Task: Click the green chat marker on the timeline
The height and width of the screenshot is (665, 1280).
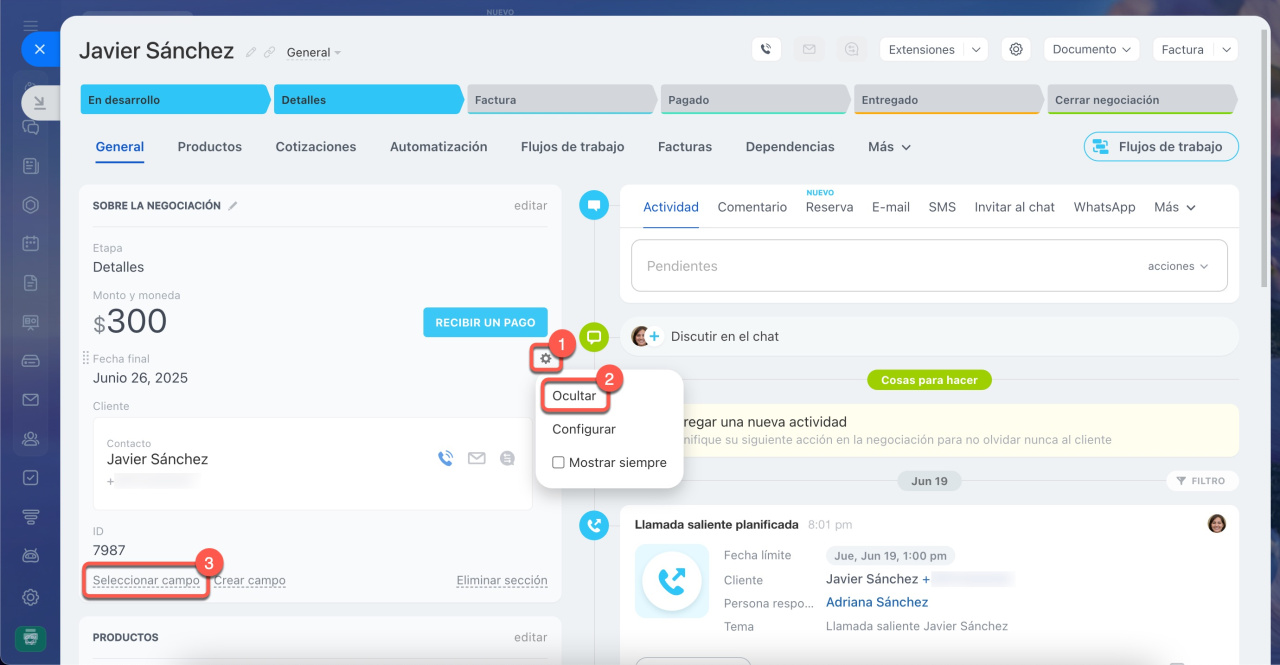Action: pos(594,337)
